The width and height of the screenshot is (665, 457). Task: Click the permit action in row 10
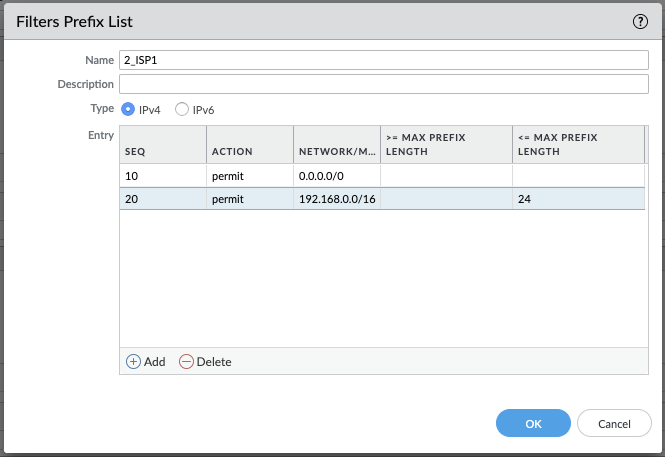249,176
